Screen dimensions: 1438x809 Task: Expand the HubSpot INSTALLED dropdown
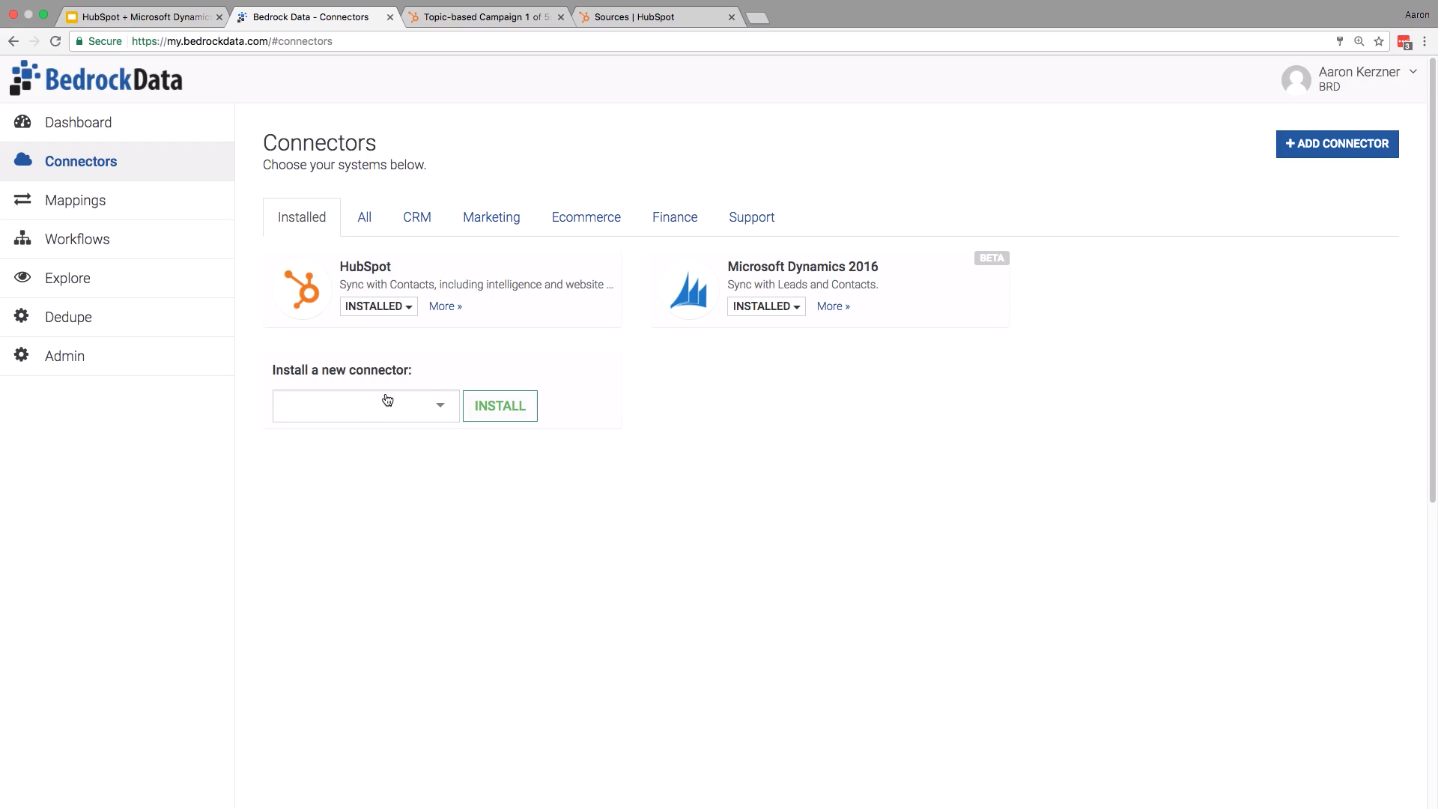pos(379,306)
